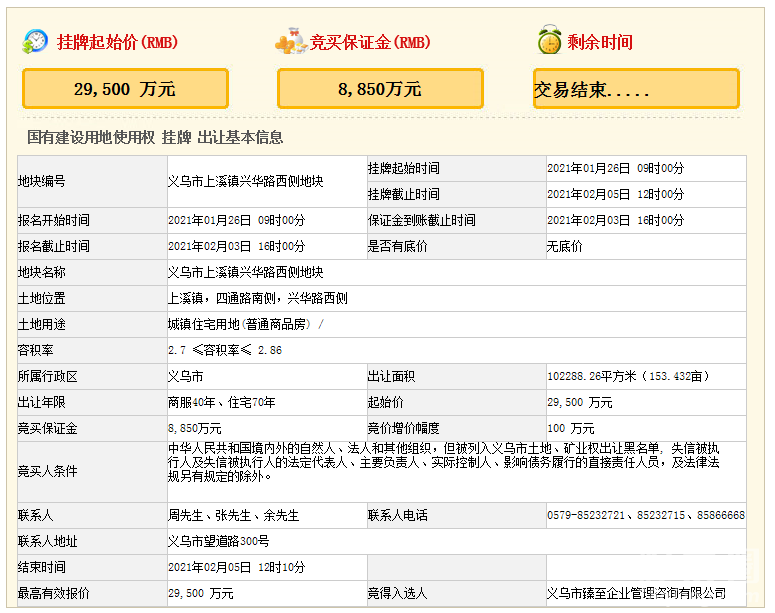Click the 29,500 万元 starting price box at top
775x613 pixels.
(125, 89)
